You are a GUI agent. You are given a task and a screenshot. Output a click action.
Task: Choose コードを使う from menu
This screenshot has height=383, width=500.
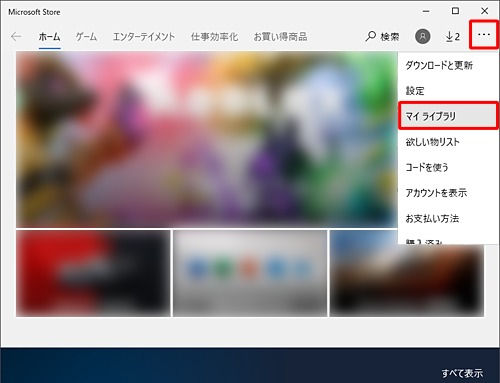(x=448, y=167)
